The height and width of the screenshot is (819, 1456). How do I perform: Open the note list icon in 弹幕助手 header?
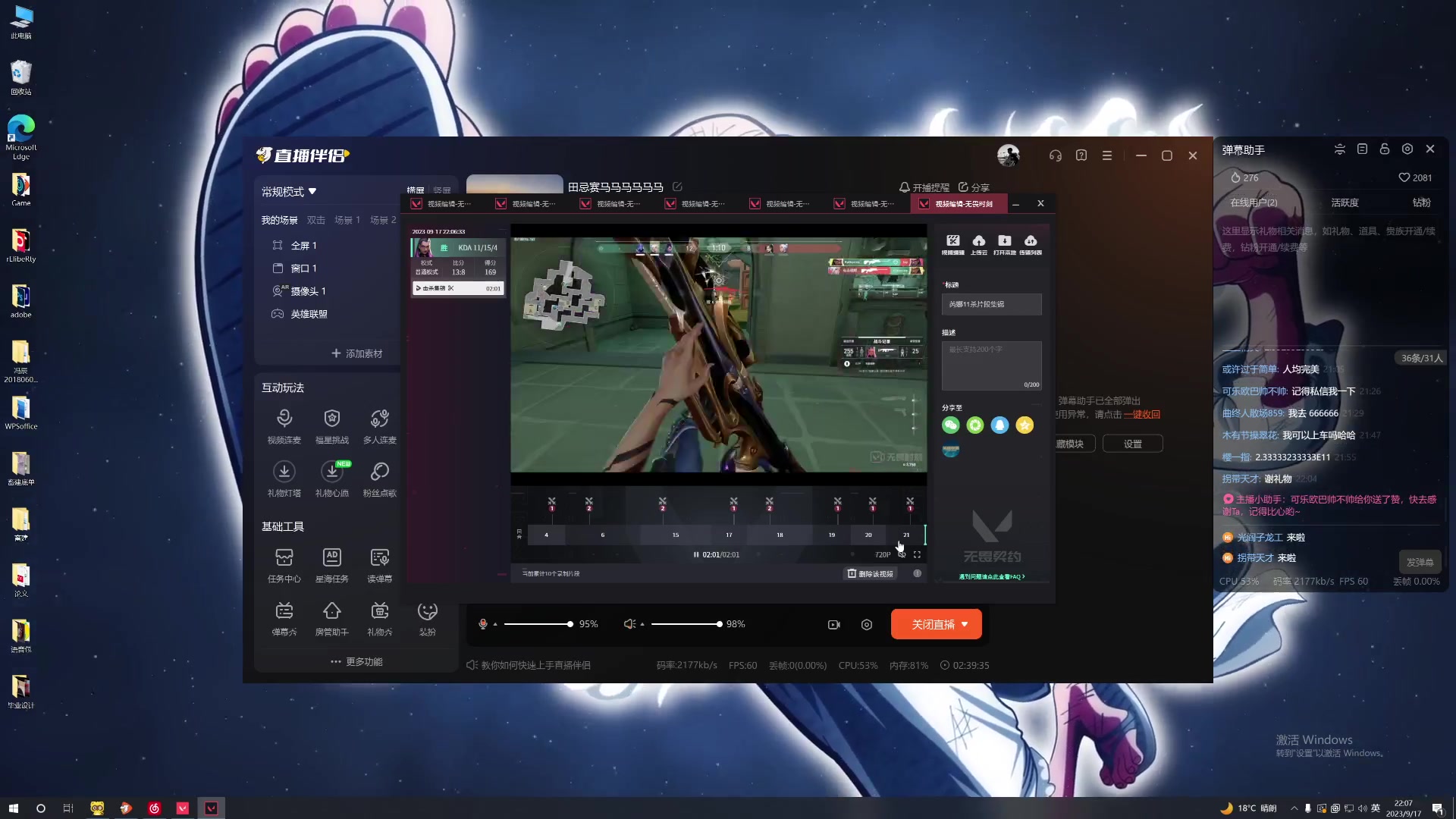click(1362, 149)
